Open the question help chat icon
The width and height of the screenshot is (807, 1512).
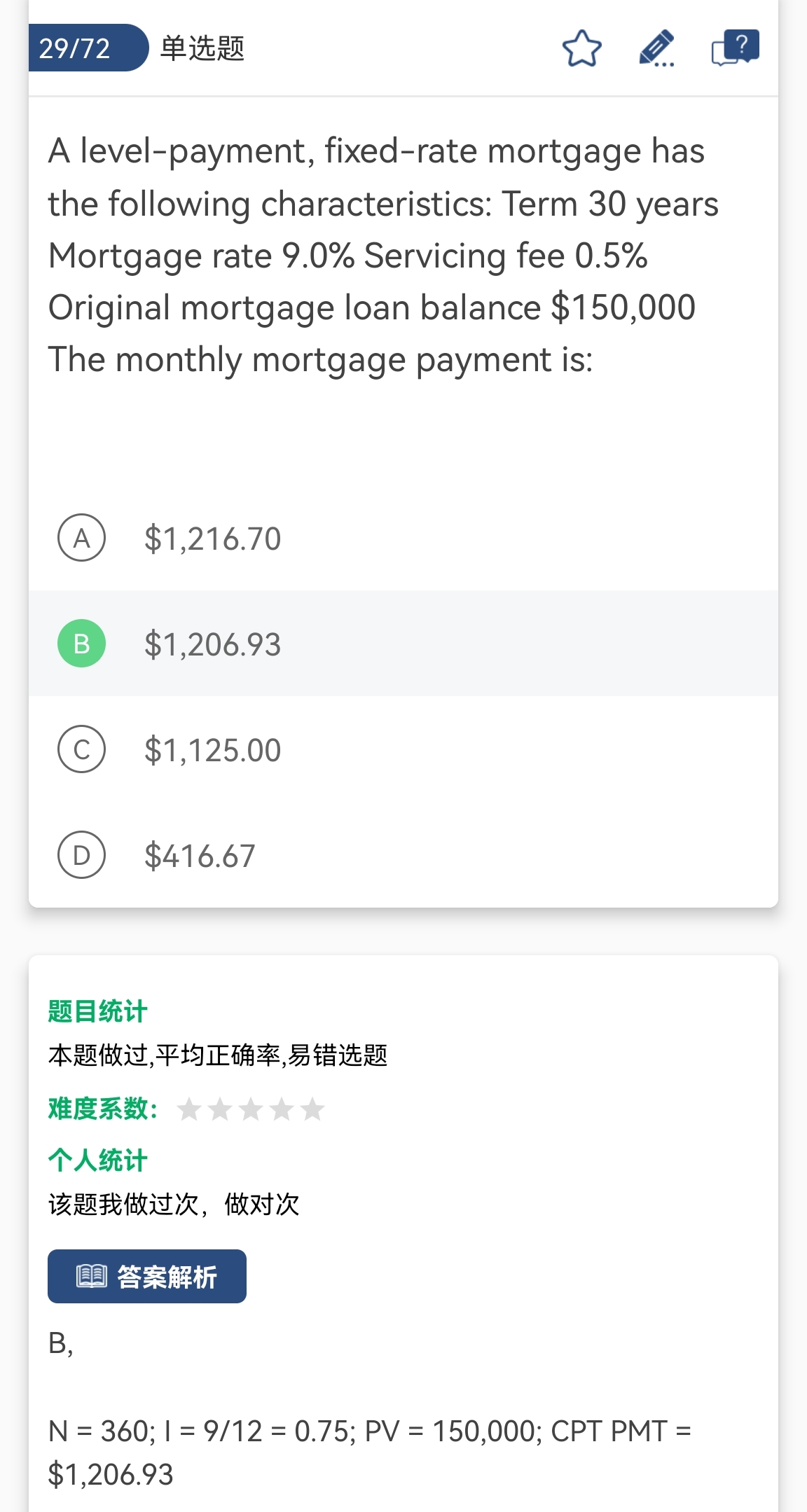735,48
